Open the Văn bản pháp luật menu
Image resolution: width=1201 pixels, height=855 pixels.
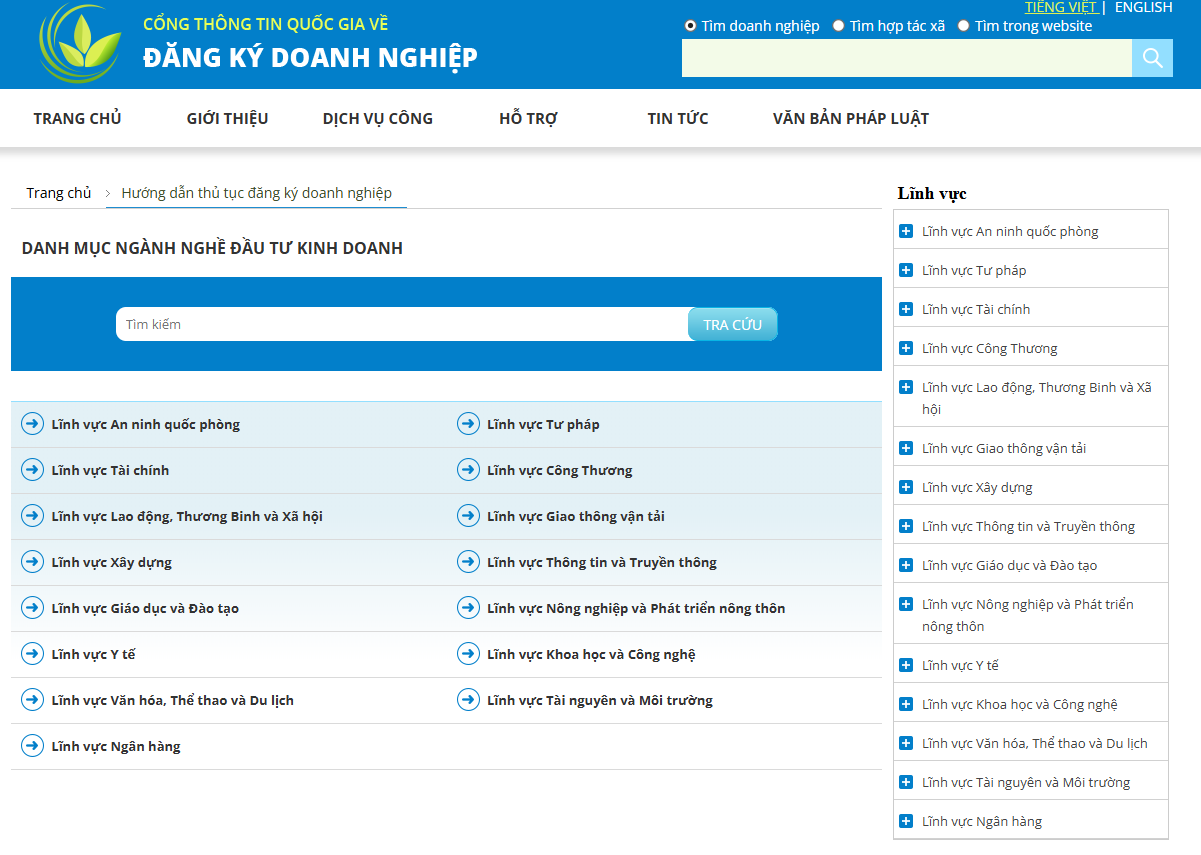850,118
